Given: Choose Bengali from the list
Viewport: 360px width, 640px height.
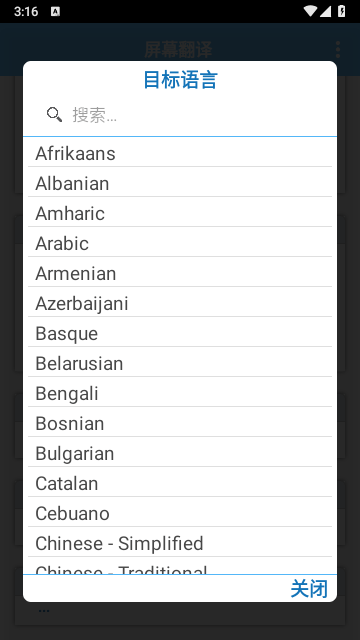Looking at the screenshot, I should [x=180, y=393].
